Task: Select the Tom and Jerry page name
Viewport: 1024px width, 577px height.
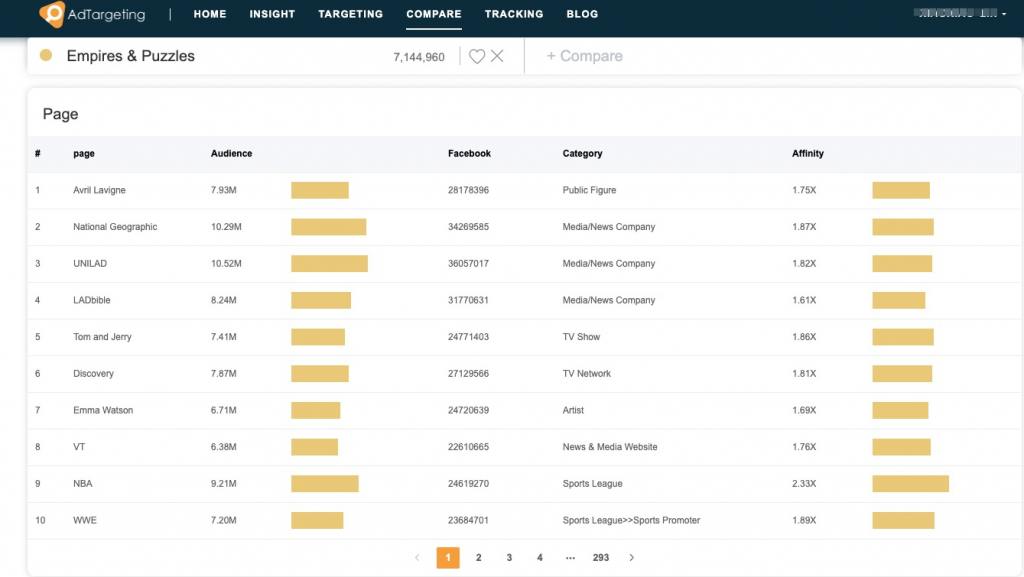Action: click(x=103, y=337)
